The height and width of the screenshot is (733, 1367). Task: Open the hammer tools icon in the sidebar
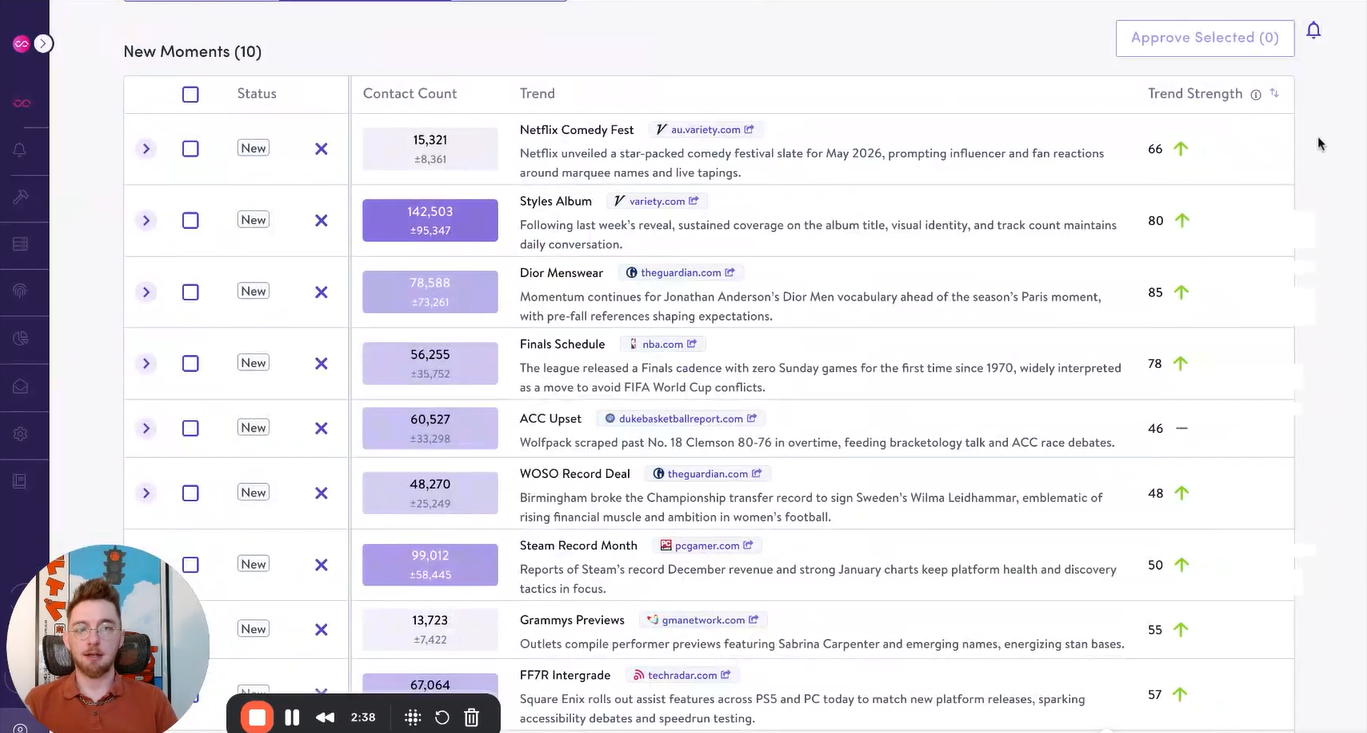coord(20,197)
